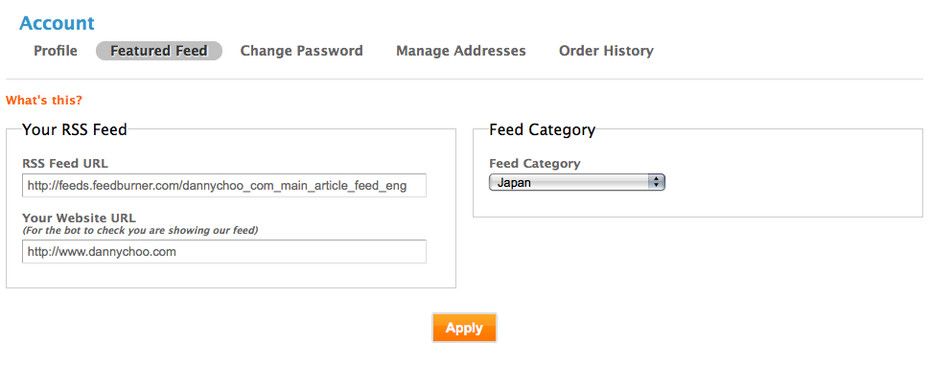Click the "What's this?" help link

pos(44,100)
